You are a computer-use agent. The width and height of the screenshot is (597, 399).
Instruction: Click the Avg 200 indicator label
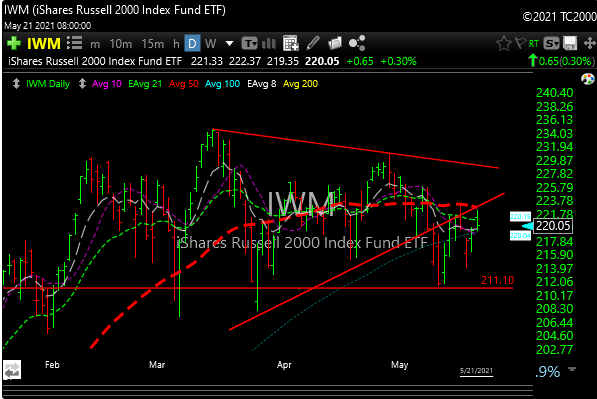[300, 84]
